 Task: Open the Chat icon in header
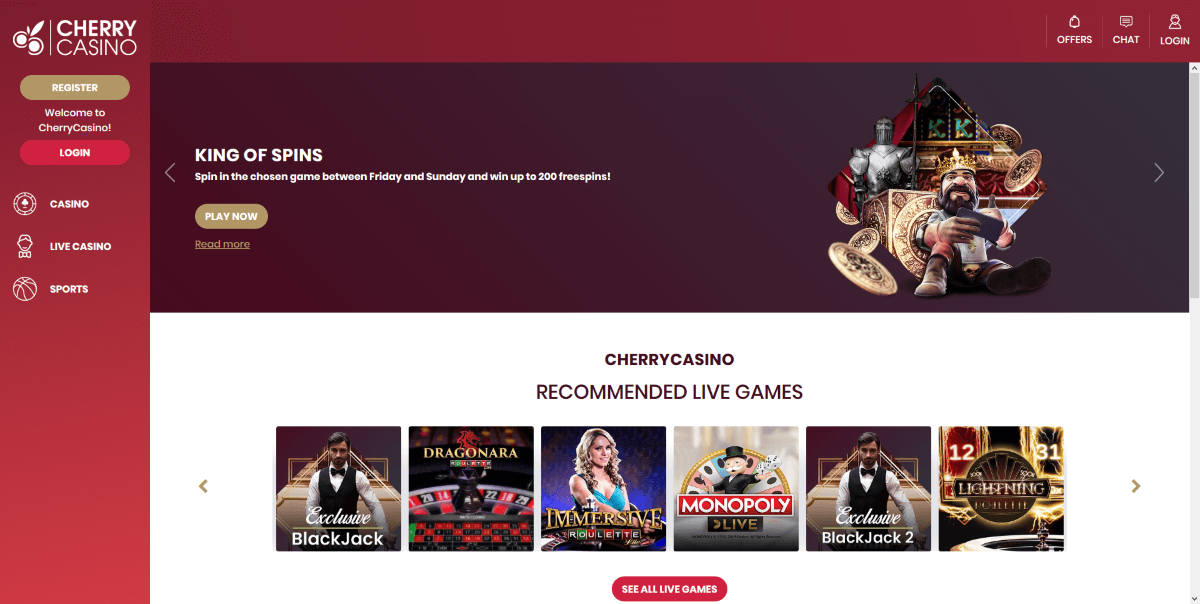point(1126,22)
